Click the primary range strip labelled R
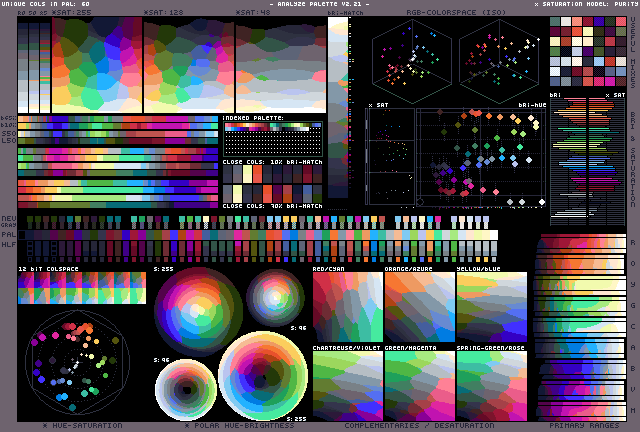 (x=580, y=243)
